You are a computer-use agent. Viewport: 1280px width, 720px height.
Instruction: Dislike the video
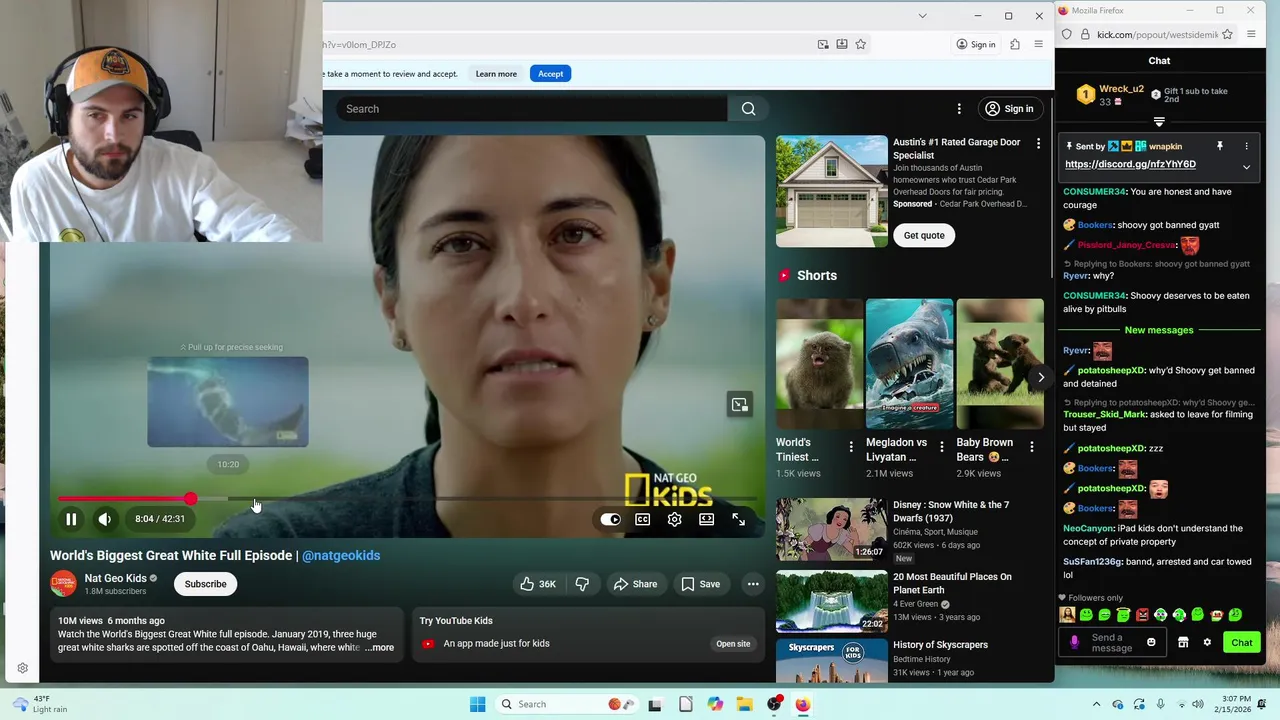582,584
